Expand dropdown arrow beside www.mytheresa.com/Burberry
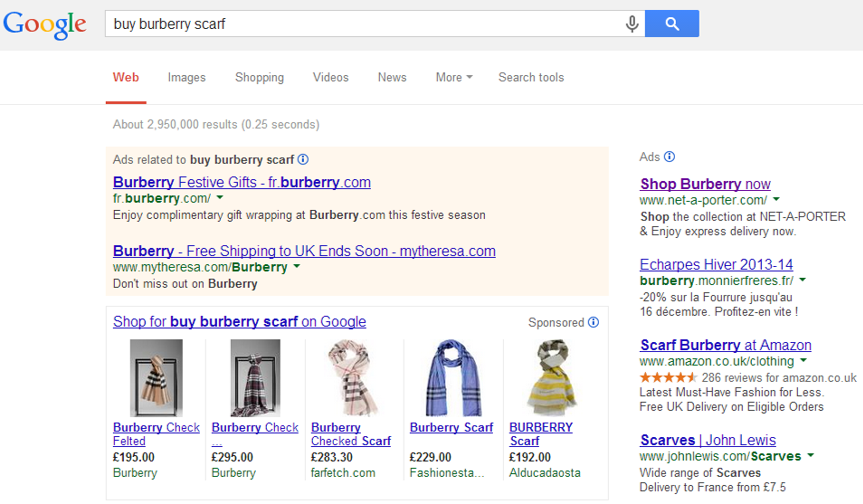 (297, 266)
